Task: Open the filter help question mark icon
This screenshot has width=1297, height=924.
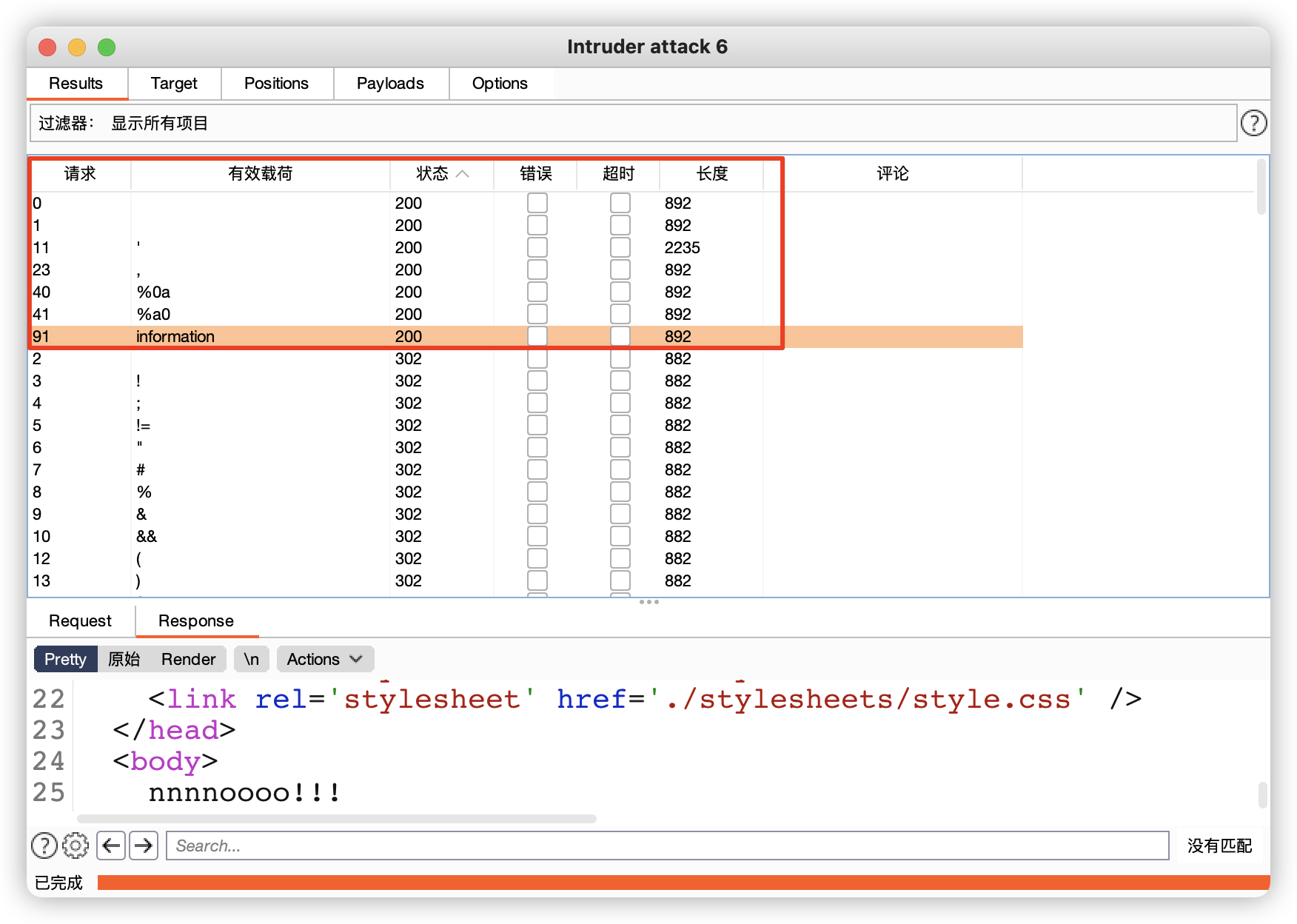Action: 1253,123
